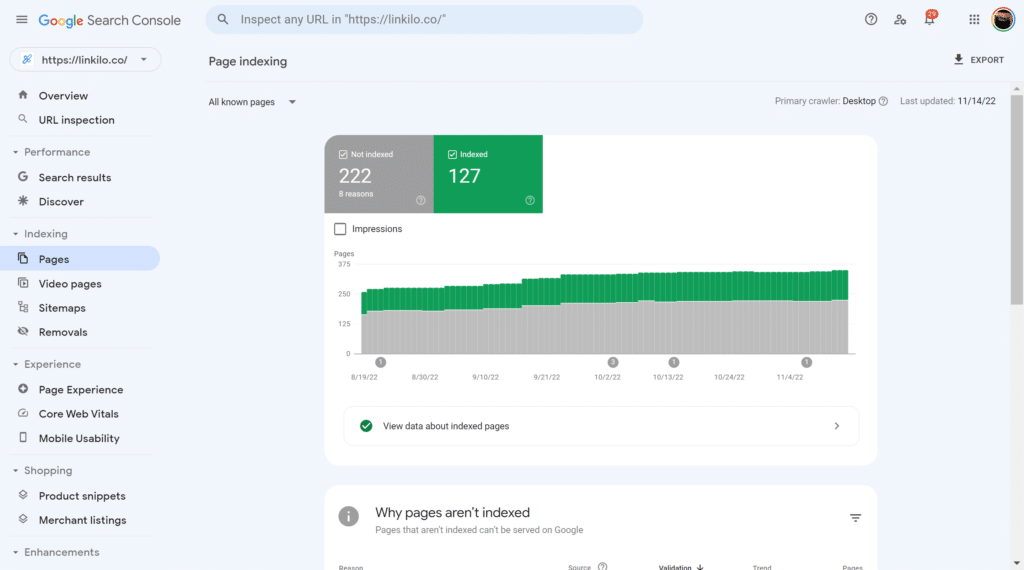Click the Sitemaps icon
Screen dimensions: 1024x570
(23, 308)
